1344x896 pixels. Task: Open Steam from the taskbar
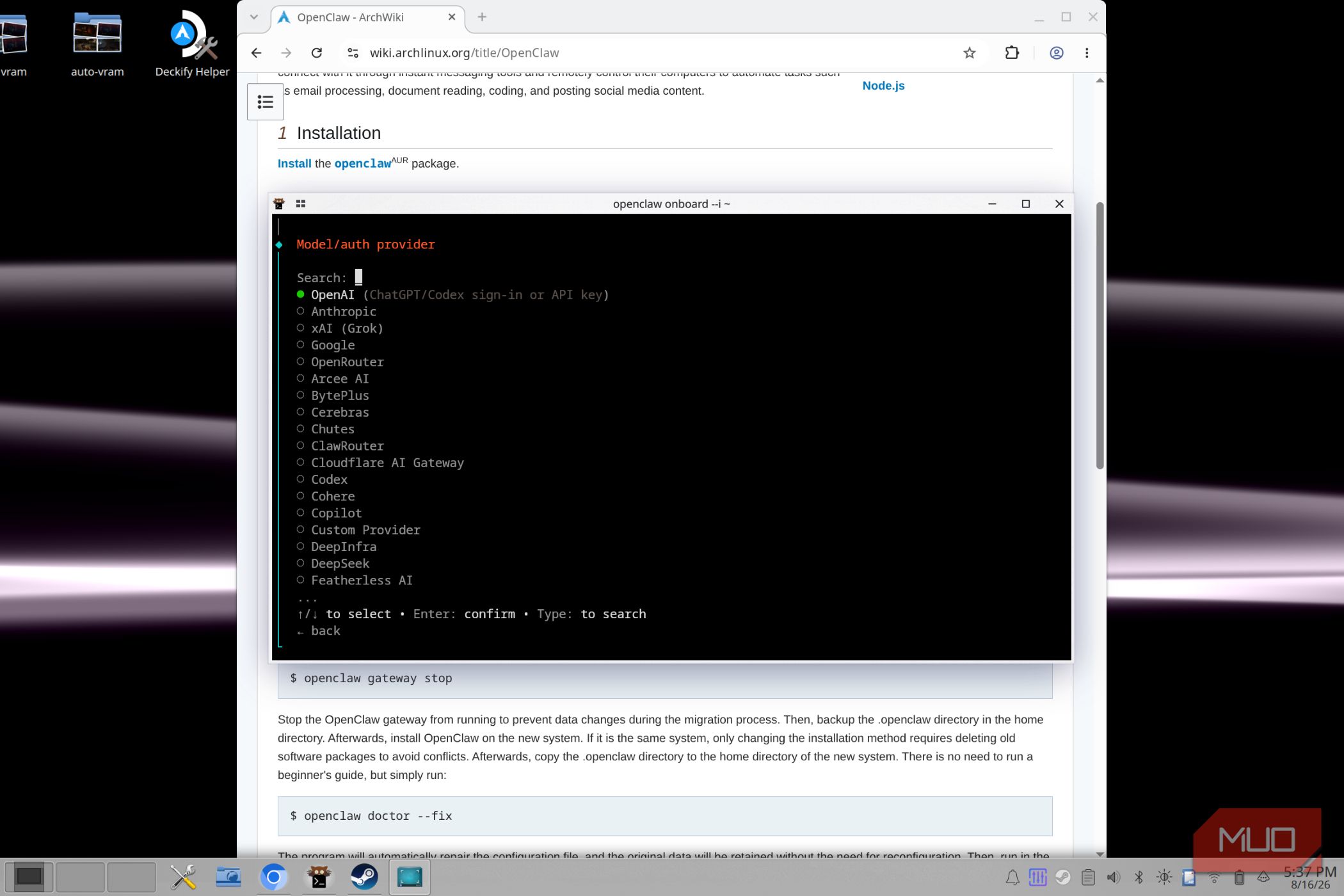(364, 877)
